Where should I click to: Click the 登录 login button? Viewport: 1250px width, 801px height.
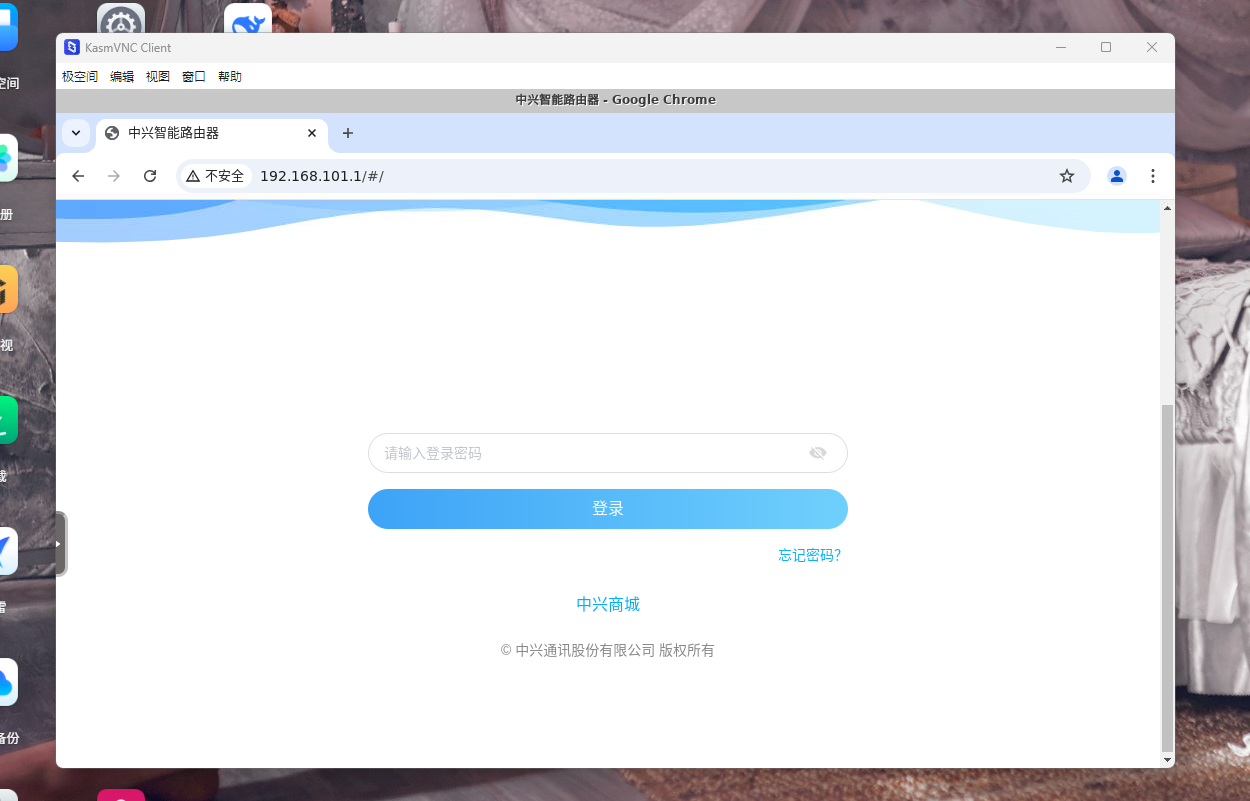608,509
